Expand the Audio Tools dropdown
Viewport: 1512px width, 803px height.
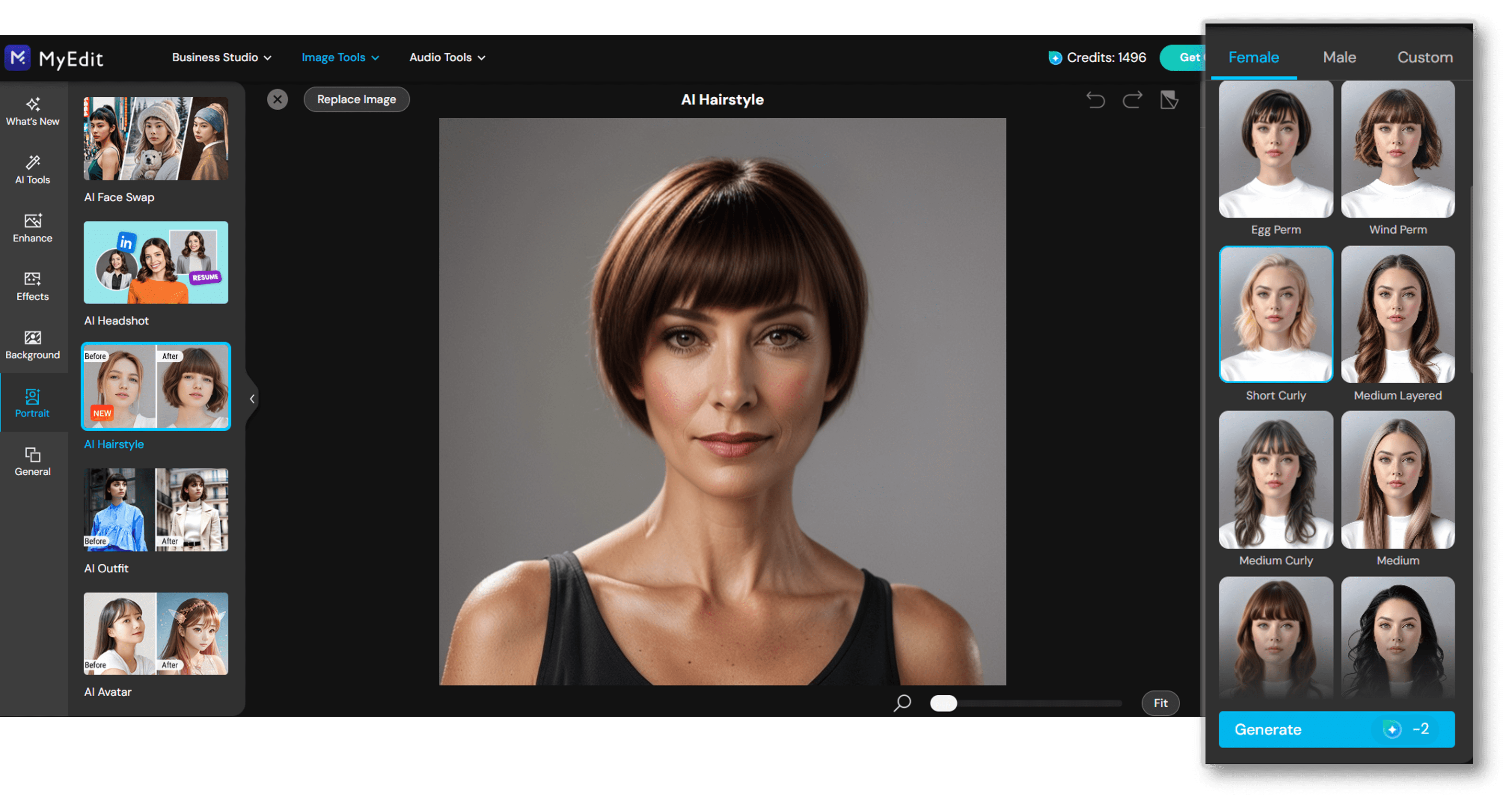tap(447, 57)
